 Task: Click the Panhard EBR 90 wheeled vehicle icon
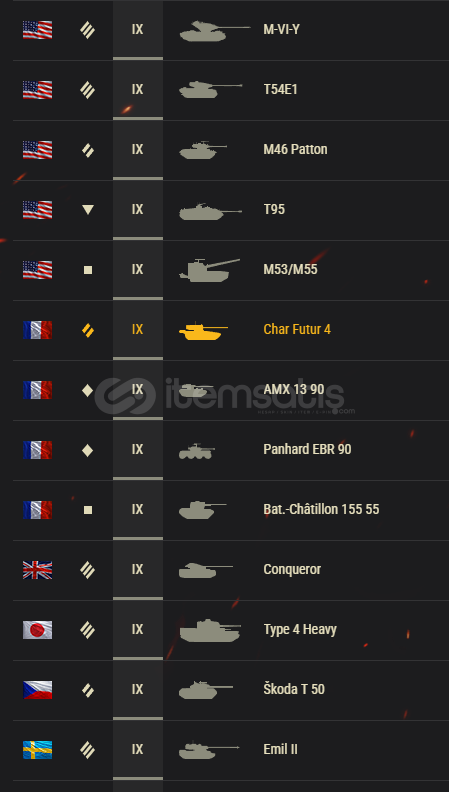point(196,451)
